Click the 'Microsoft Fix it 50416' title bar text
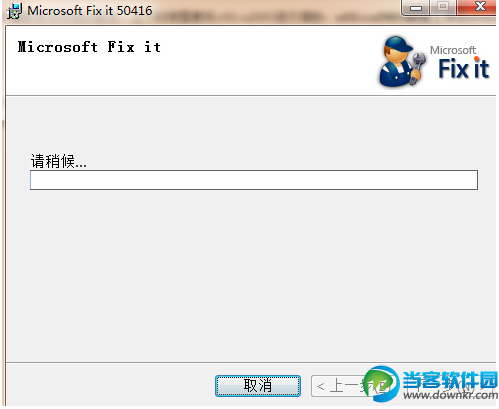 tap(90, 11)
